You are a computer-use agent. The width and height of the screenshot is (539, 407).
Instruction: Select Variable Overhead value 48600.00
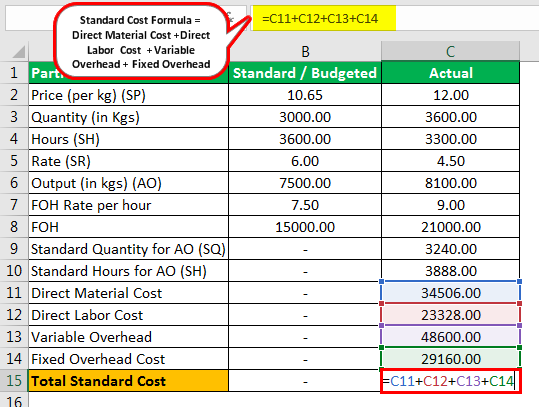pos(451,337)
